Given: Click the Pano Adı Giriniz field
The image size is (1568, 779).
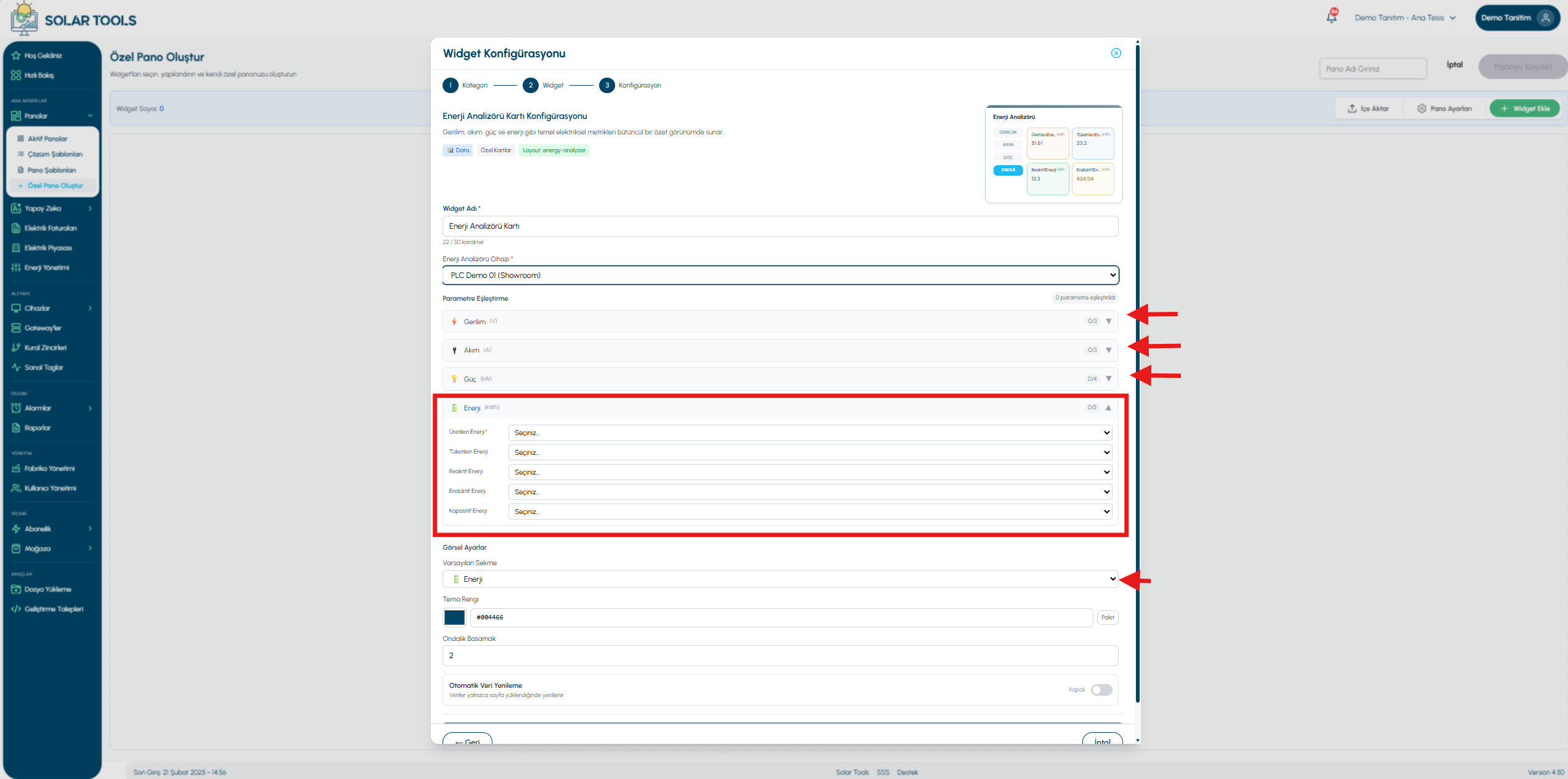Looking at the screenshot, I should point(1373,68).
